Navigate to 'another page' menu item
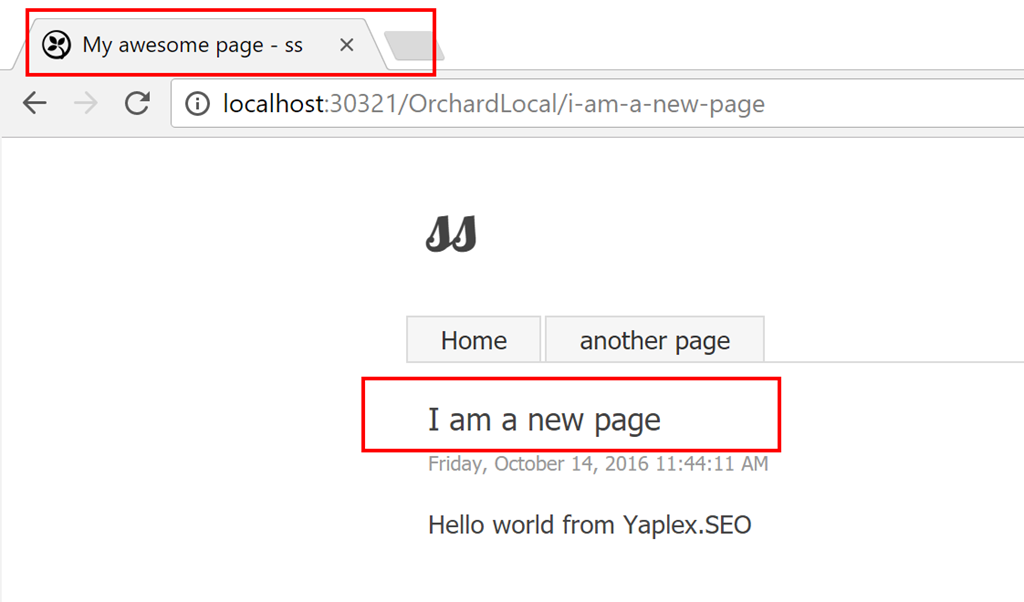Viewport: 1024px width, 602px height. (654, 340)
